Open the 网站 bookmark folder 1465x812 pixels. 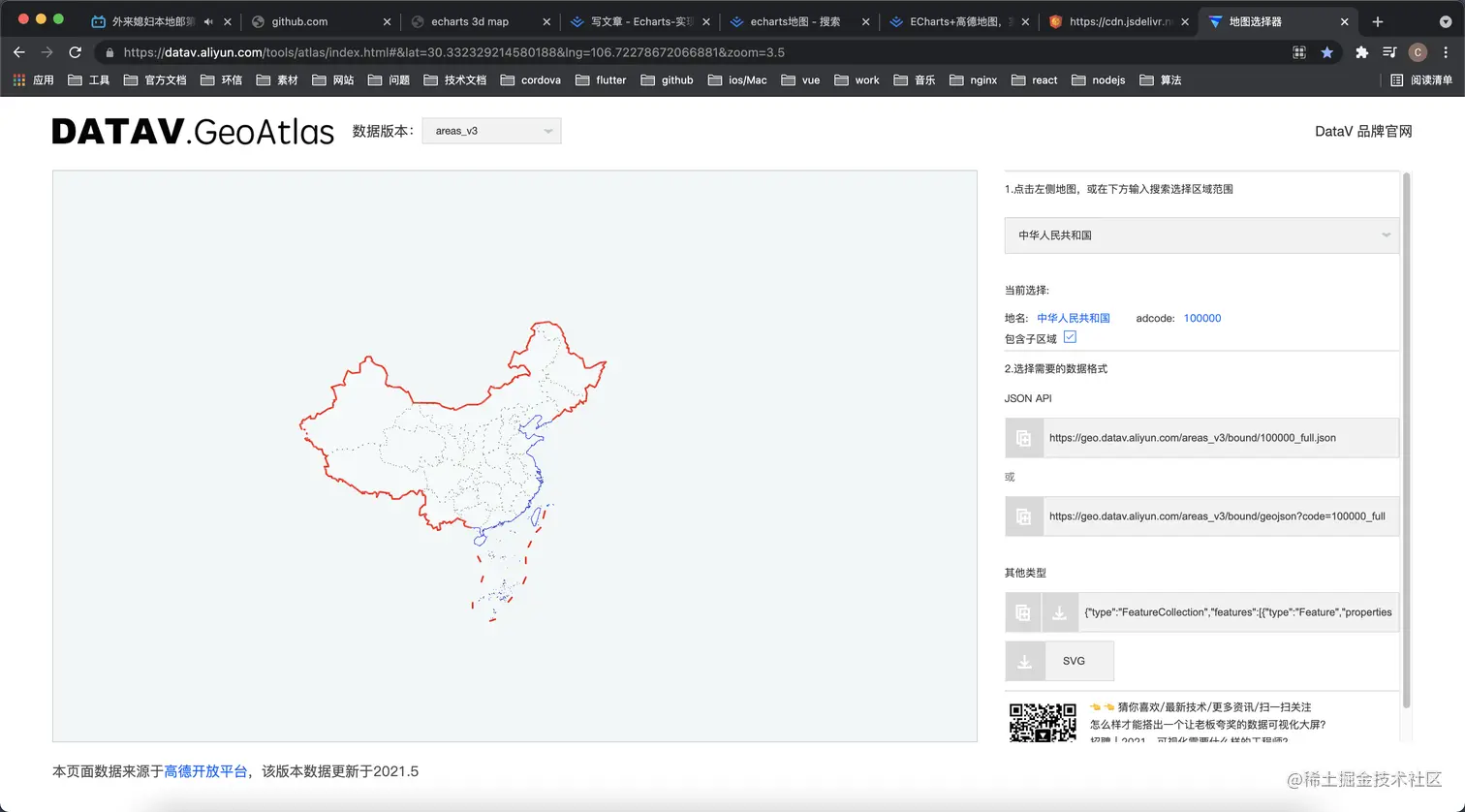pyautogui.click(x=333, y=80)
